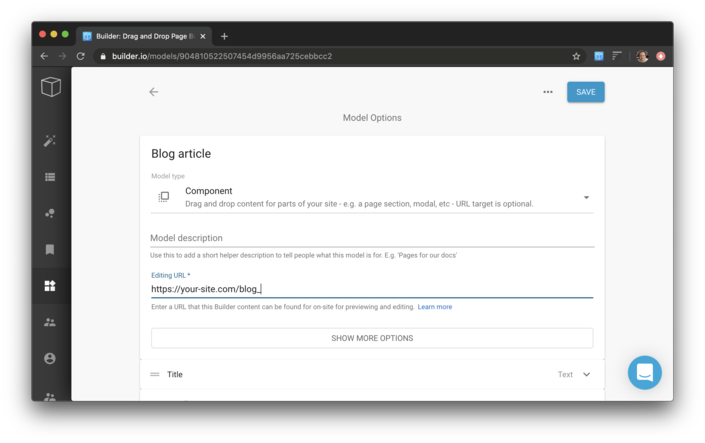
Task: Click the lock site info icon
Action: pyautogui.click(x=103, y=56)
